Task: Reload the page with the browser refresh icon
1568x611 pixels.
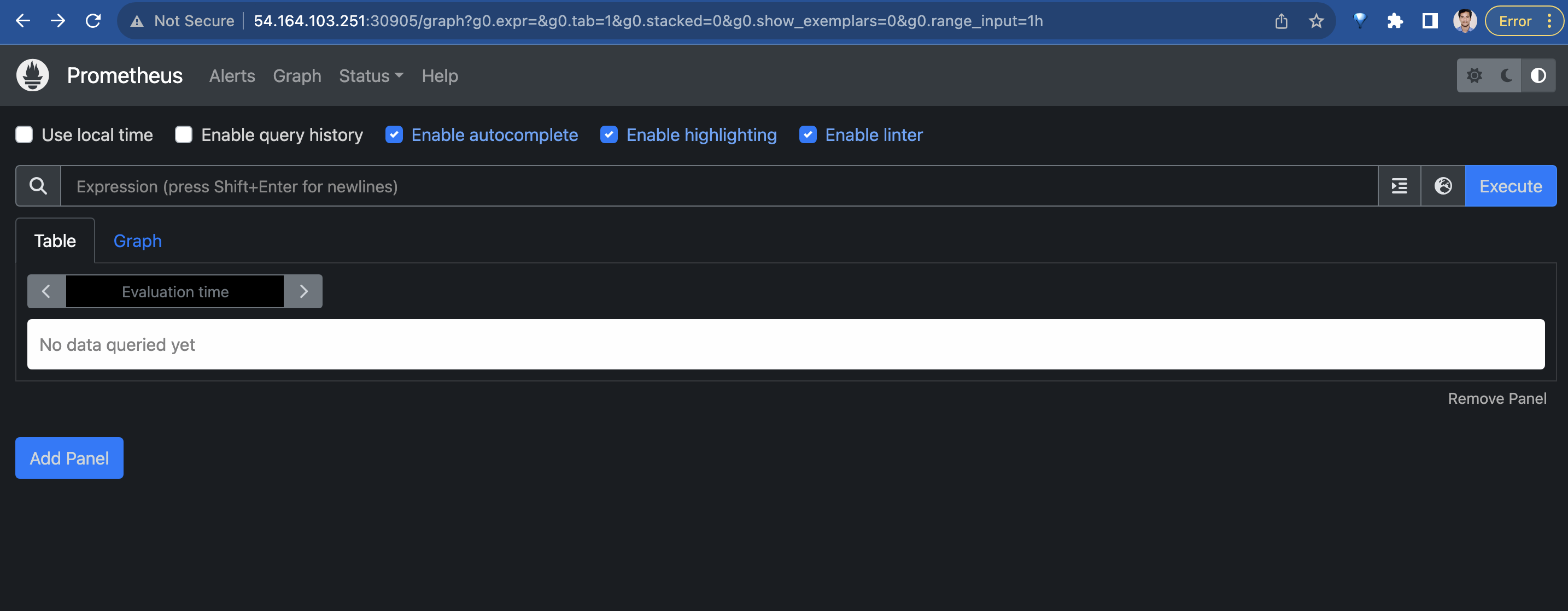Action: (93, 21)
